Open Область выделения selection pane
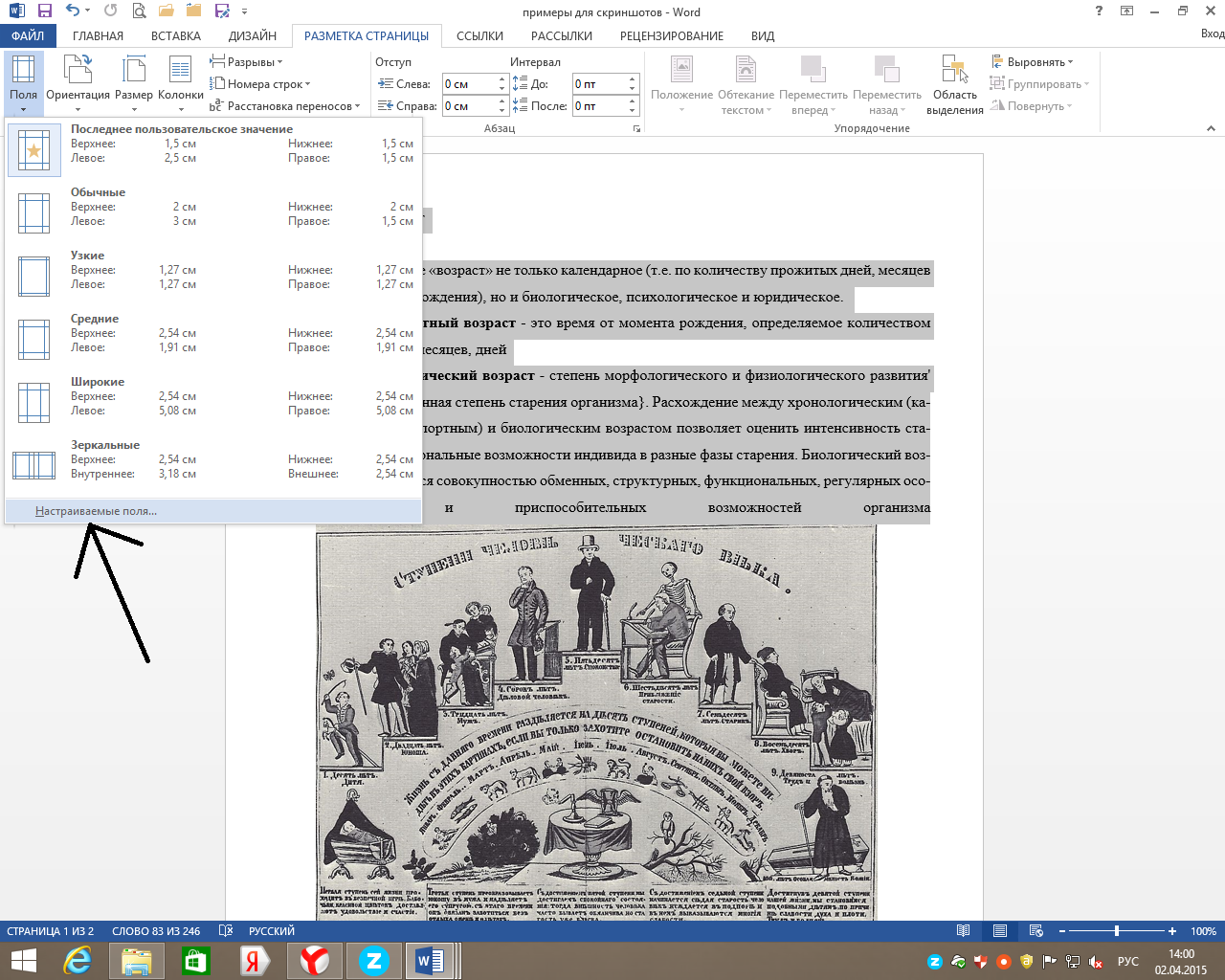 point(955,84)
